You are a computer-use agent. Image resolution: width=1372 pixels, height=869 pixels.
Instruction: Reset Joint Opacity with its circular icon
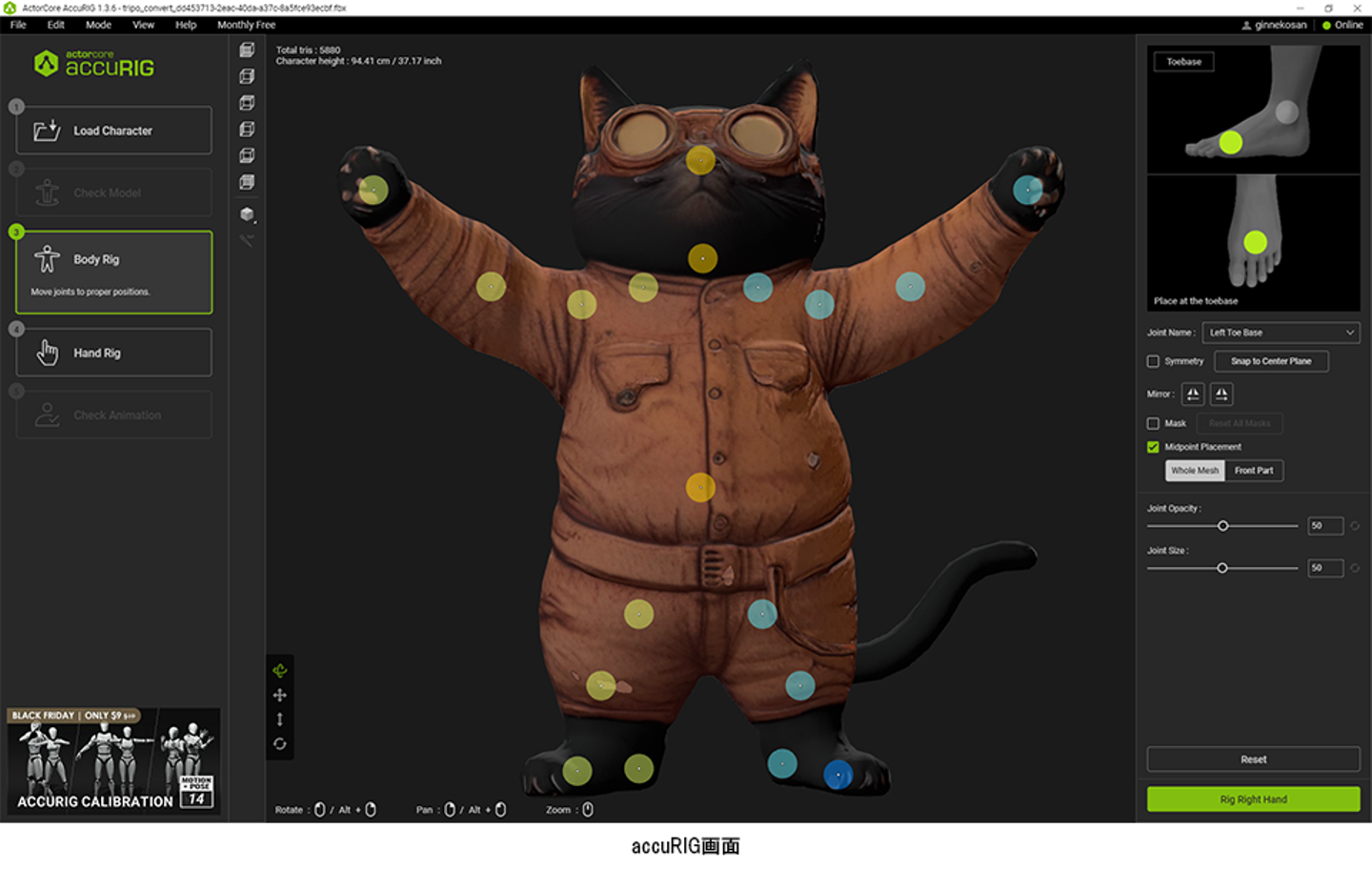click(x=1355, y=526)
